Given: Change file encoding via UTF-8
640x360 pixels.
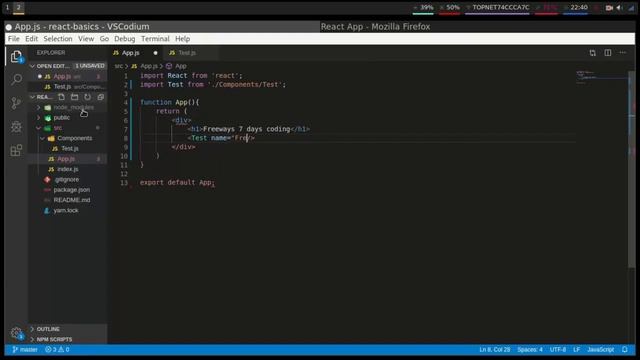Looking at the screenshot, I should tap(558, 349).
